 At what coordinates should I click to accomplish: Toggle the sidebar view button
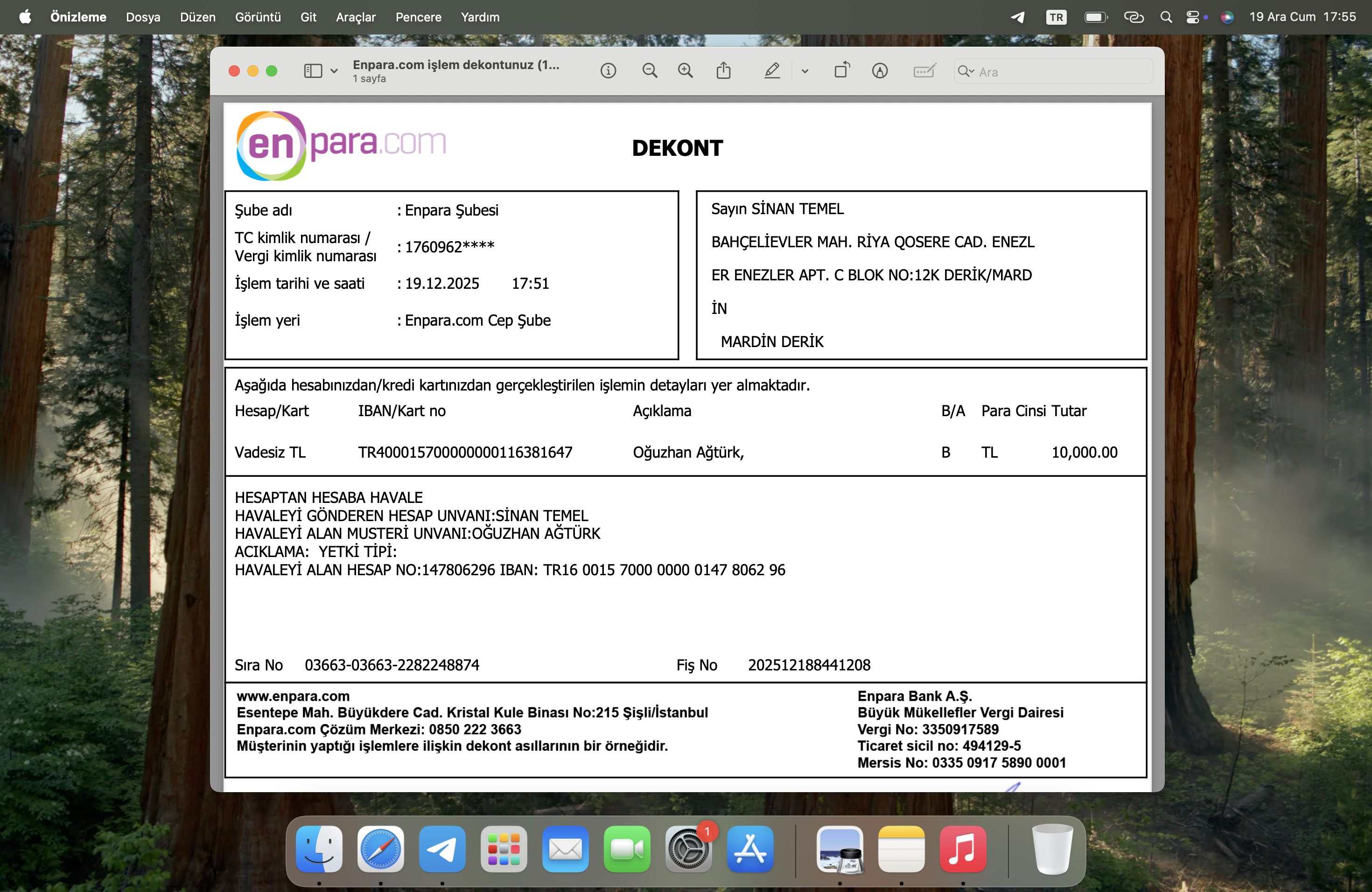point(313,71)
